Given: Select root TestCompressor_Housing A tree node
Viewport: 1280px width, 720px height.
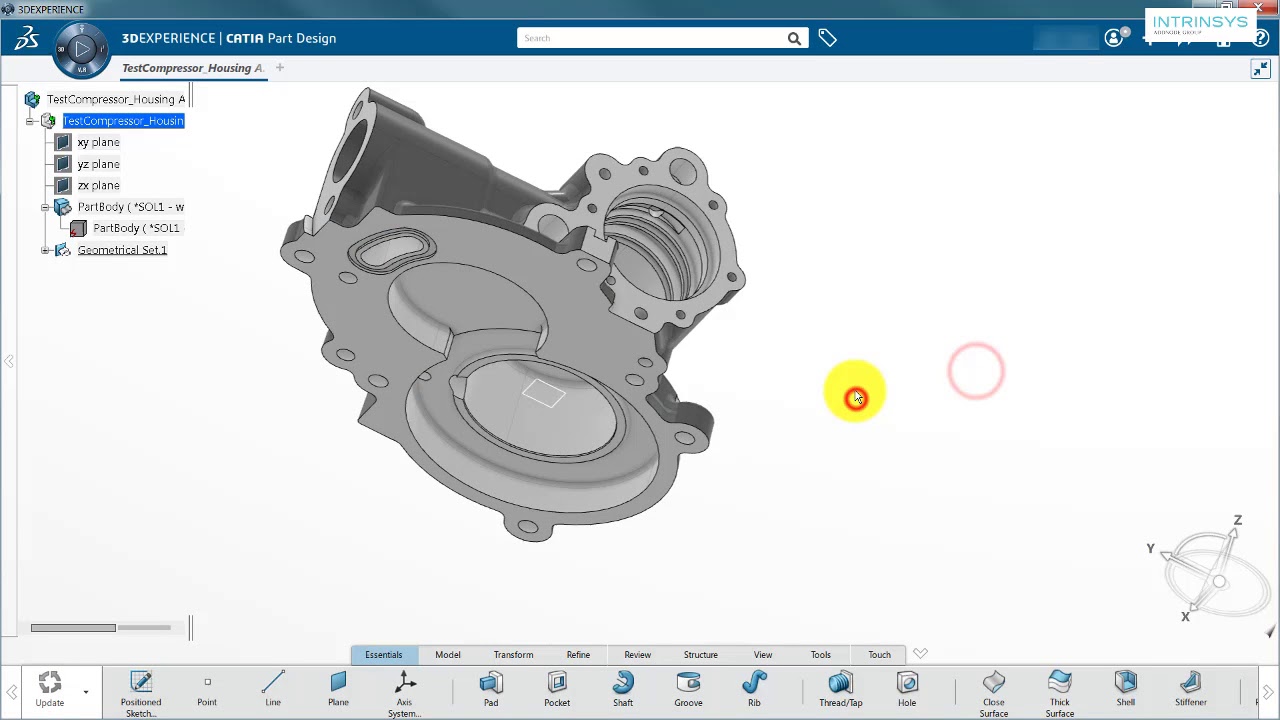Looking at the screenshot, I should click(116, 99).
